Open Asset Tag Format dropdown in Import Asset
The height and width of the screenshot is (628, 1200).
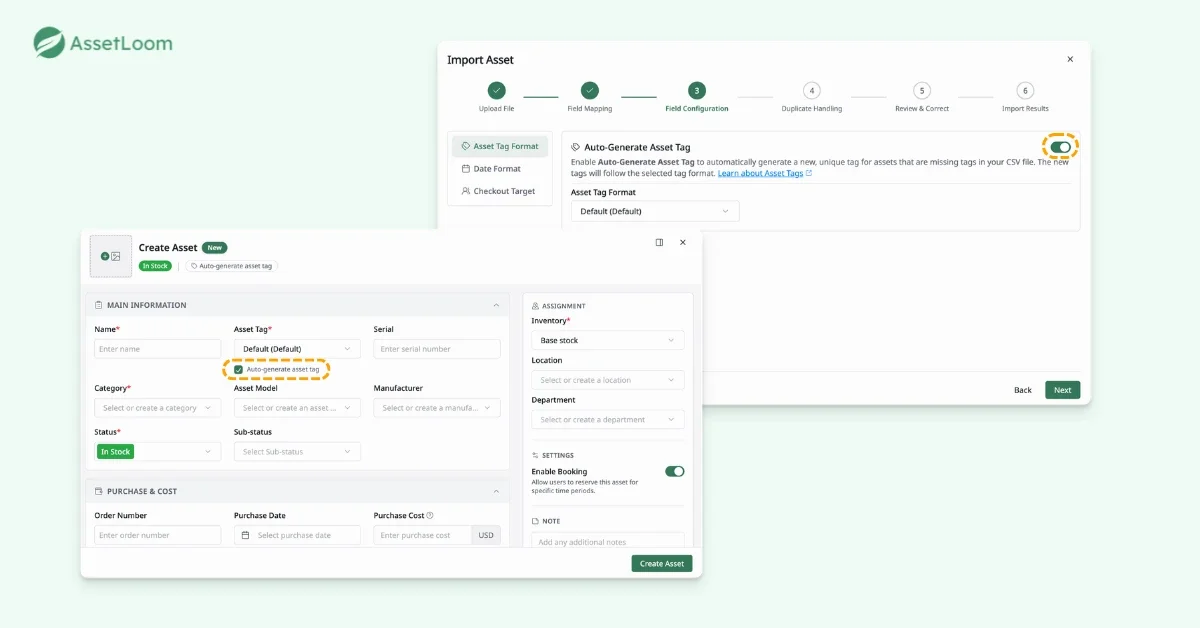(655, 211)
